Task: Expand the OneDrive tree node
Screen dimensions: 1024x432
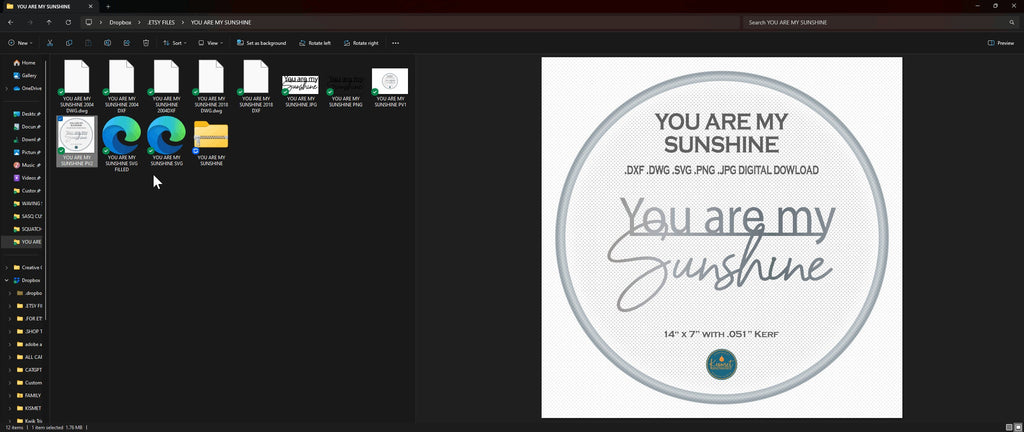Action: coord(7,88)
